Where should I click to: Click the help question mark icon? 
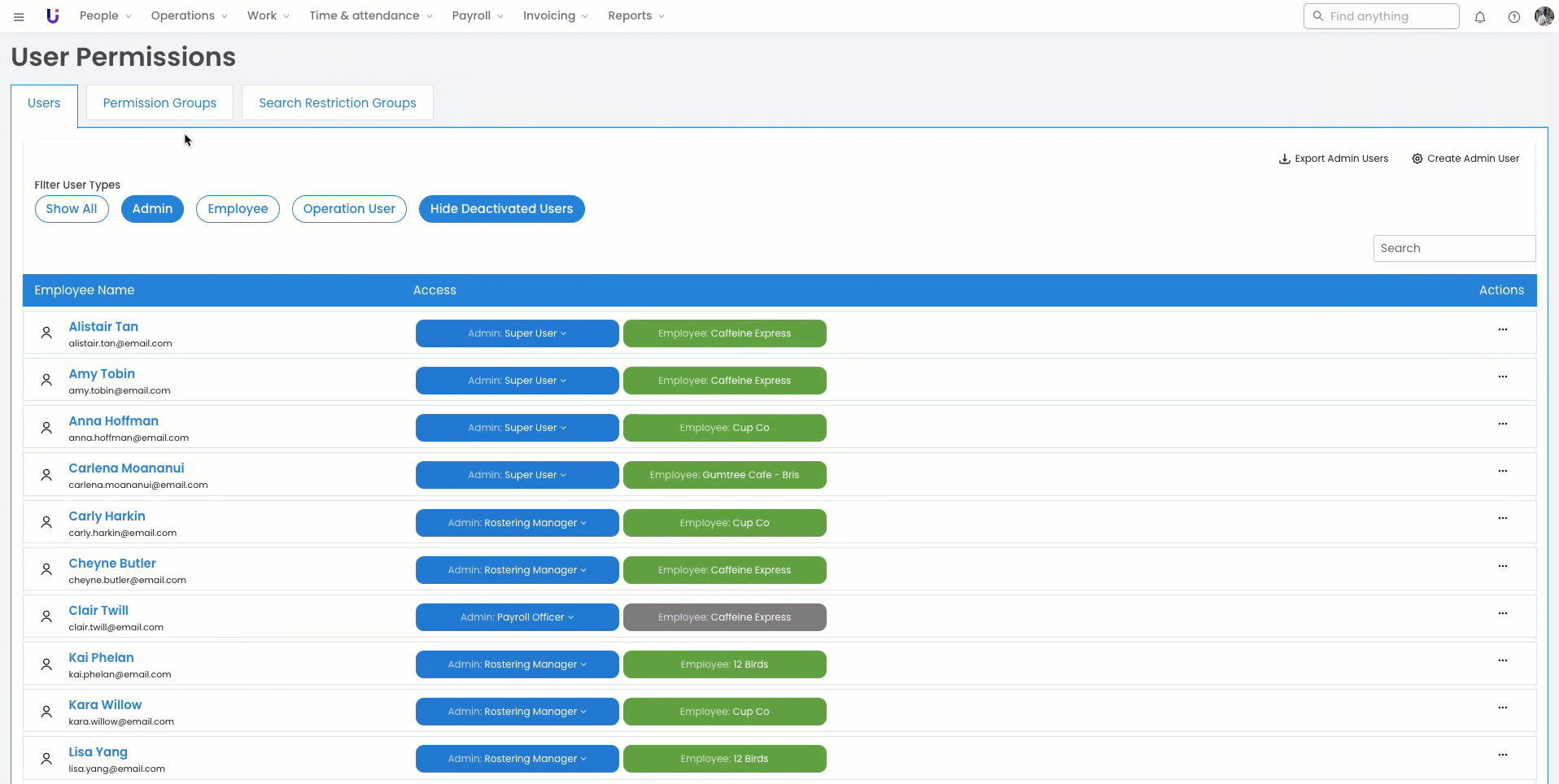1513,17
